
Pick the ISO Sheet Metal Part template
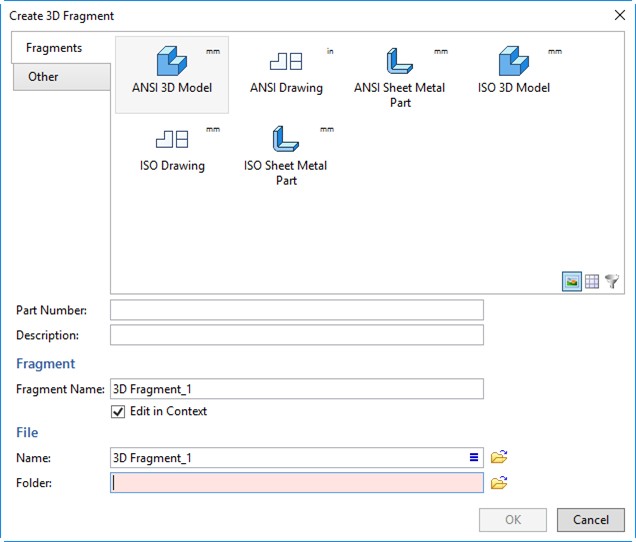(x=286, y=153)
